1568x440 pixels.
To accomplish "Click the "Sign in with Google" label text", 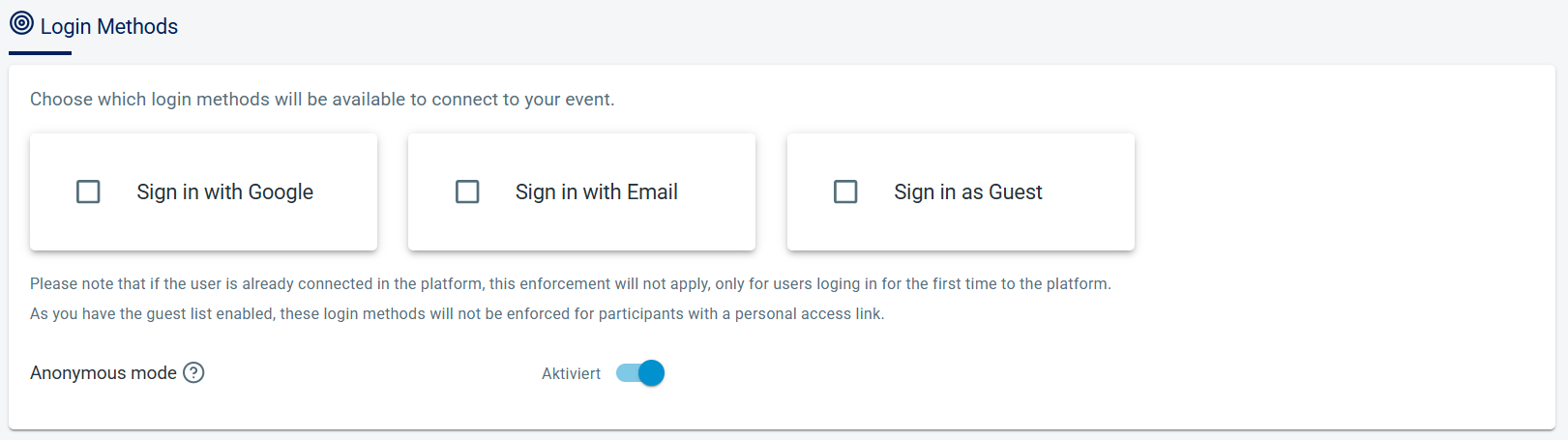I will click(x=224, y=191).
